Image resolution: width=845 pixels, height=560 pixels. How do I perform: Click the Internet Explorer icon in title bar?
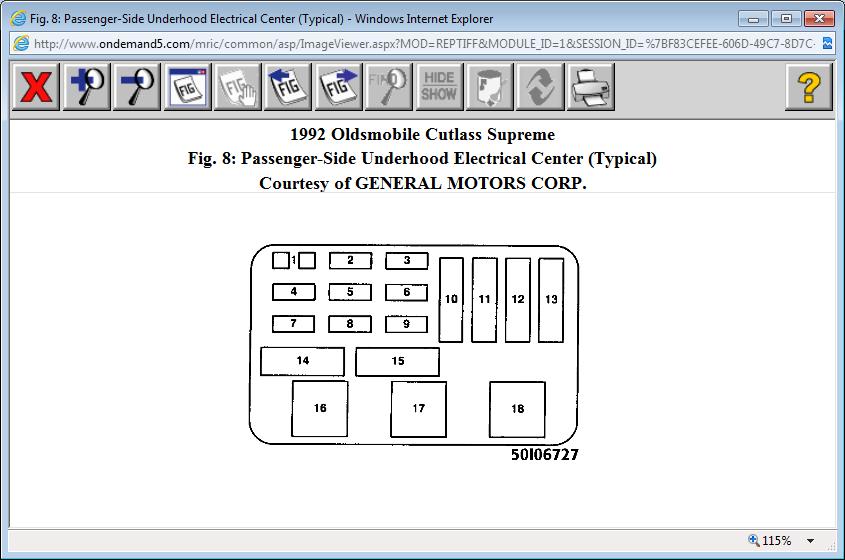pyautogui.click(x=18, y=18)
